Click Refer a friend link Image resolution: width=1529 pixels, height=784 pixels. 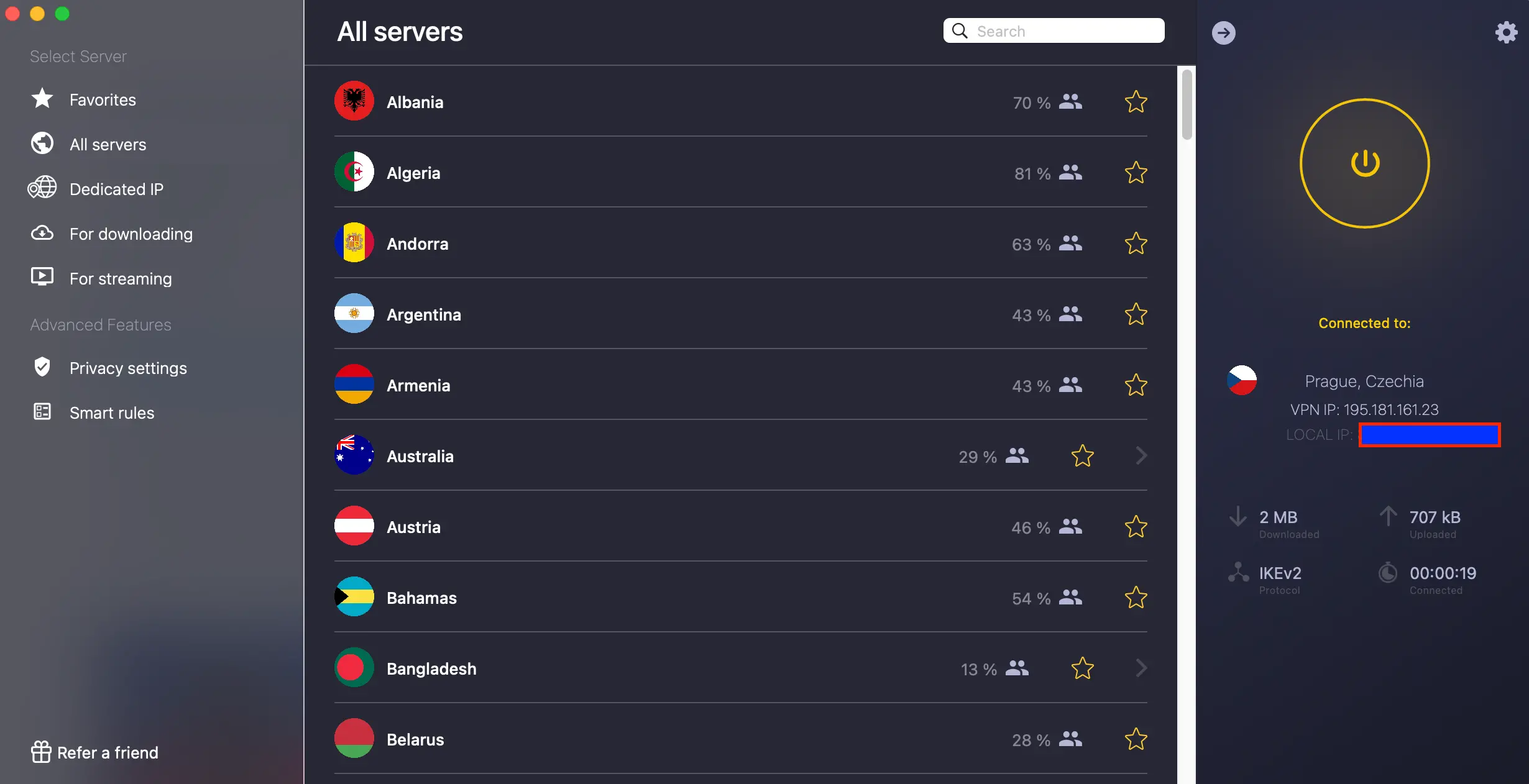tap(94, 752)
